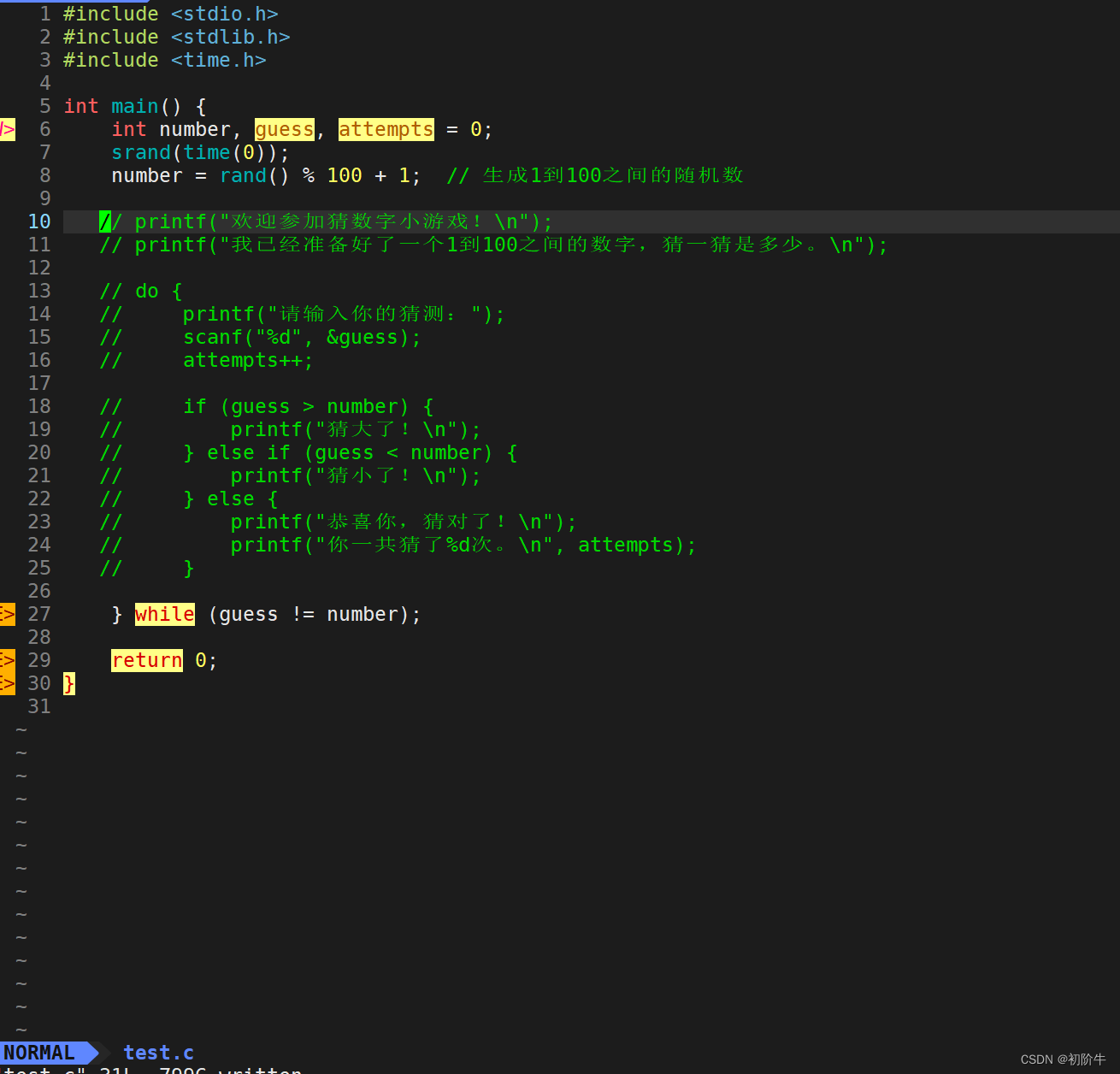Viewport: 1120px width, 1074px height.
Task: Click the printf on line 21
Action: point(356,476)
